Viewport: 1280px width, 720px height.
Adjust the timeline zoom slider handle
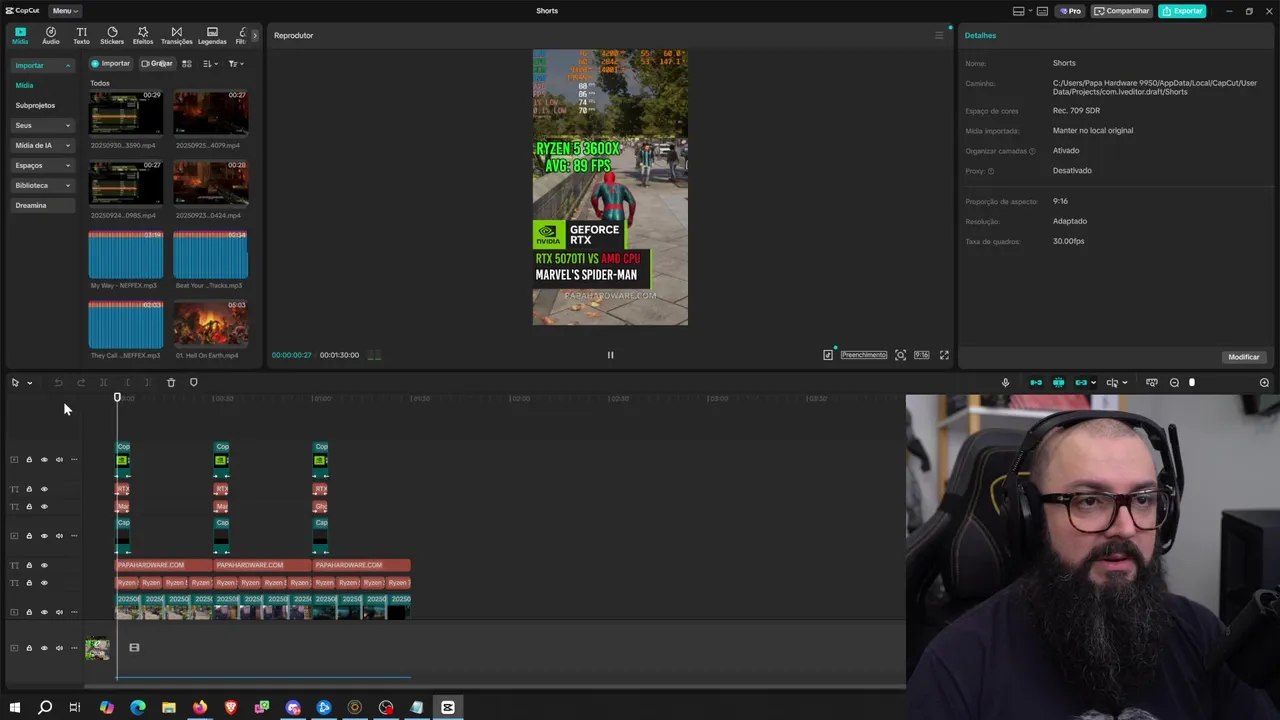click(x=1192, y=382)
